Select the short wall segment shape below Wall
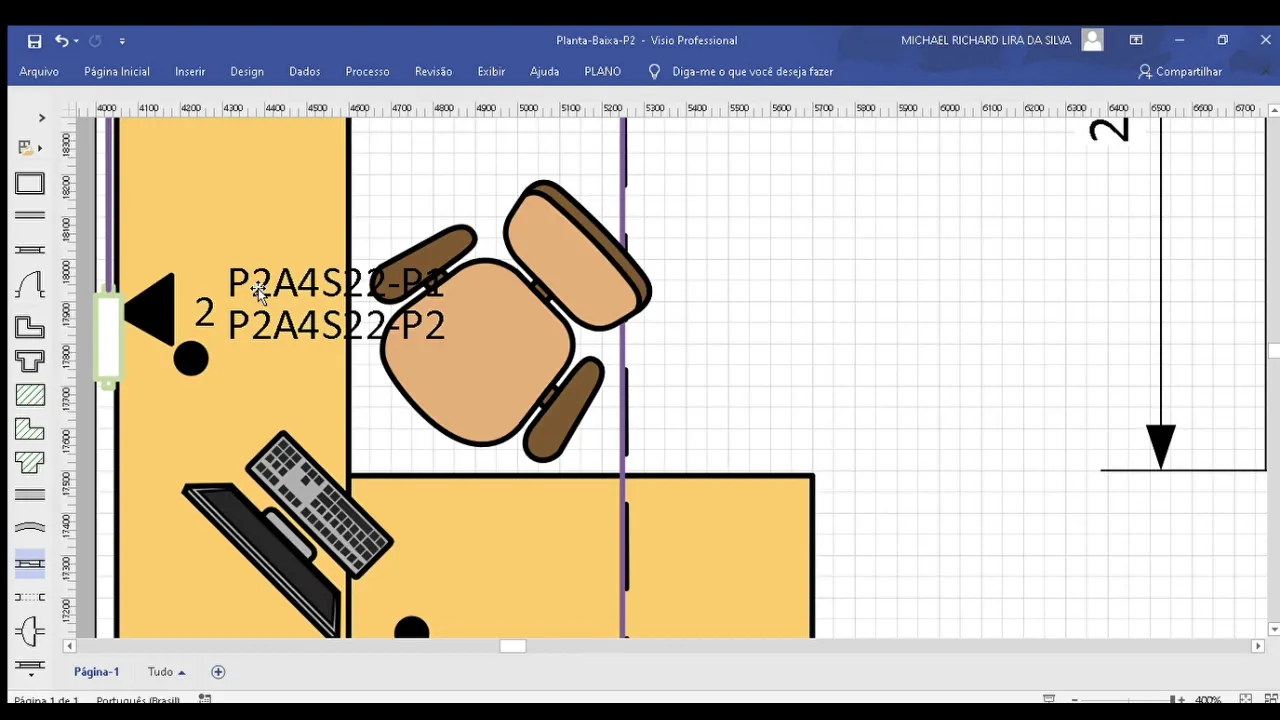1280x720 pixels. point(30,249)
